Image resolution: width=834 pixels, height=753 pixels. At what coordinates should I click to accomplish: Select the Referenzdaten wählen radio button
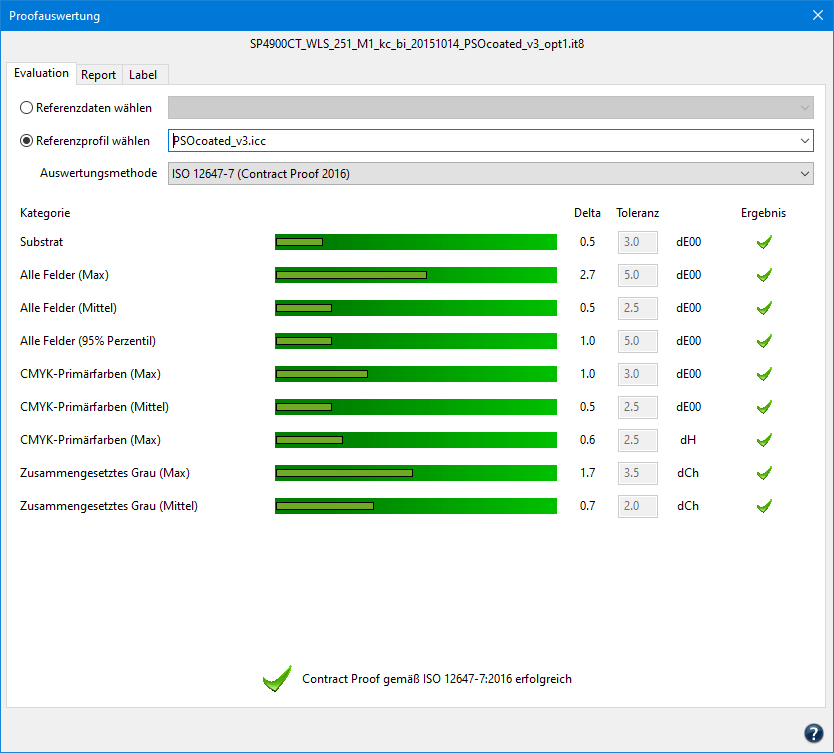[27, 108]
